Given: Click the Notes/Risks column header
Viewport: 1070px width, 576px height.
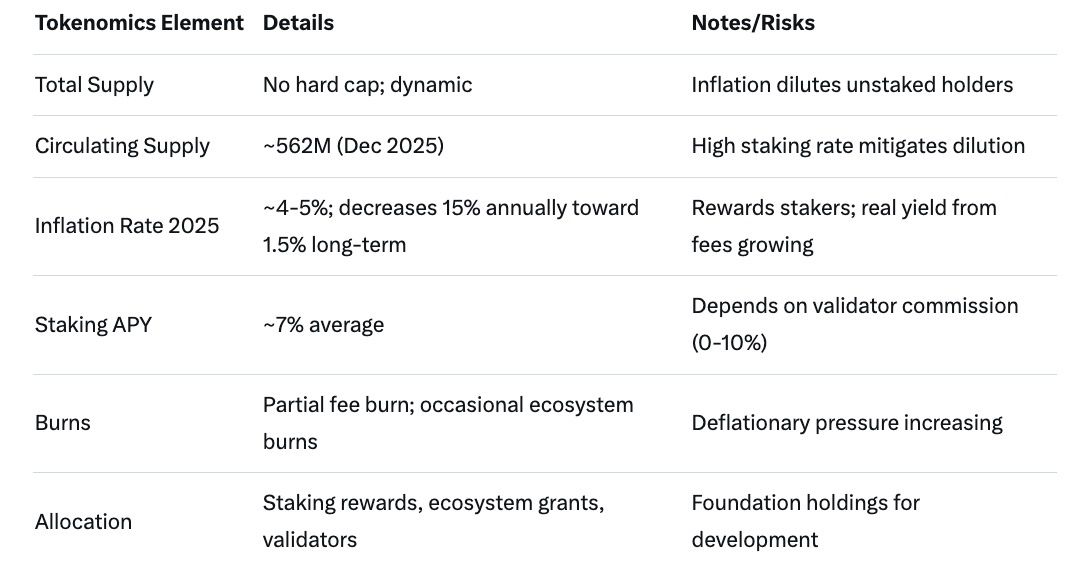Looking at the screenshot, I should click(753, 23).
